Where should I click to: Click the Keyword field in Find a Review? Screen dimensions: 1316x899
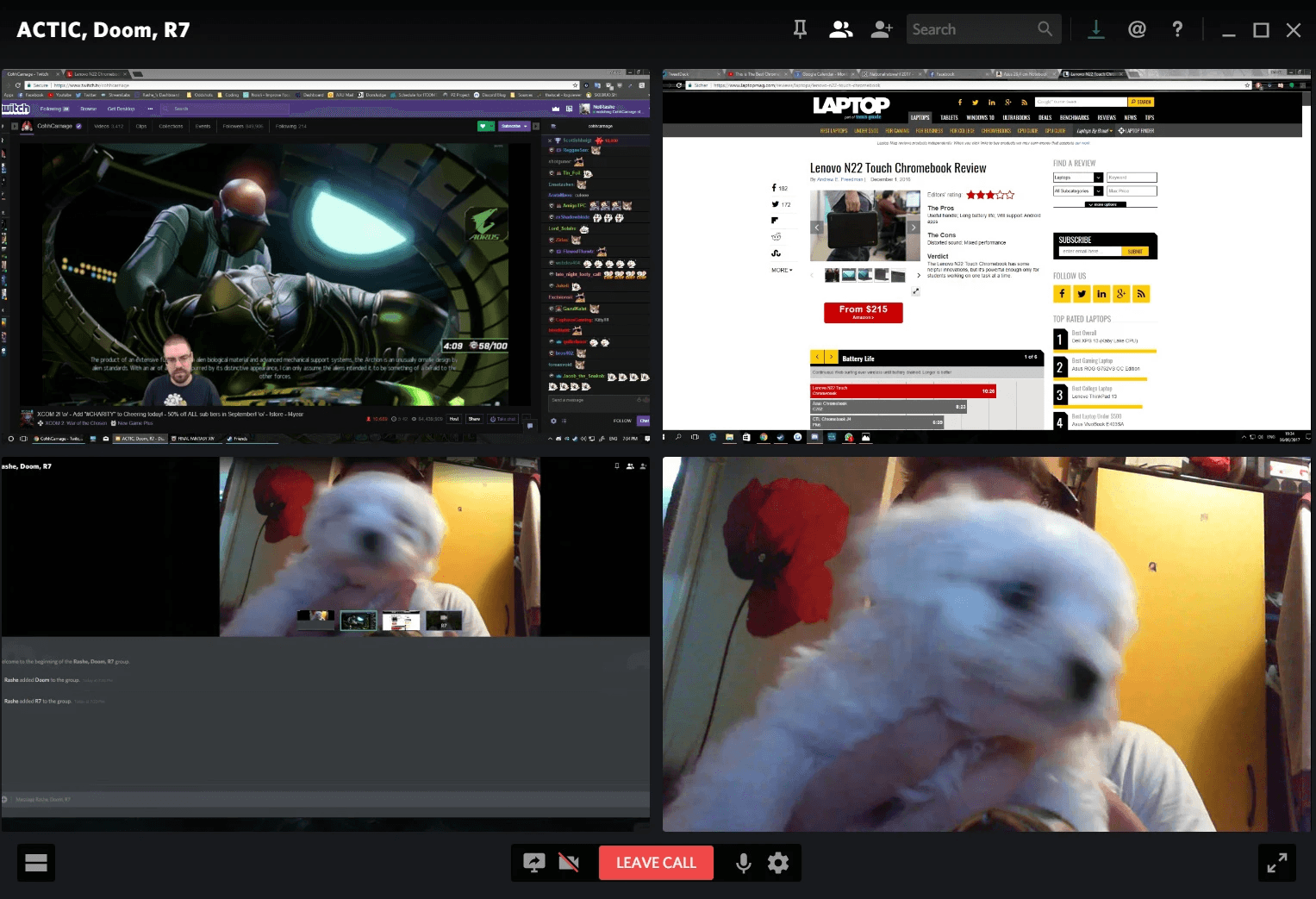[1132, 178]
